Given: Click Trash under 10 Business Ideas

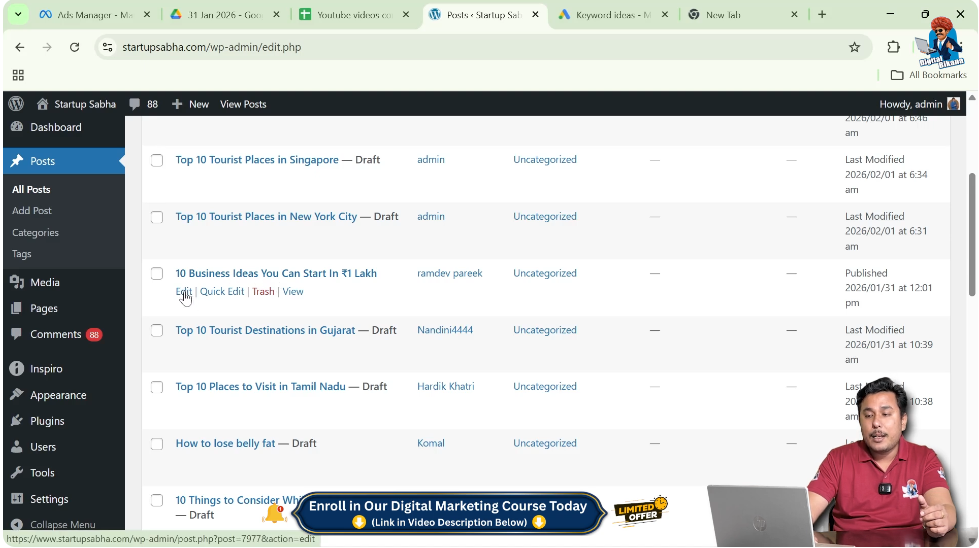Looking at the screenshot, I should click(263, 291).
